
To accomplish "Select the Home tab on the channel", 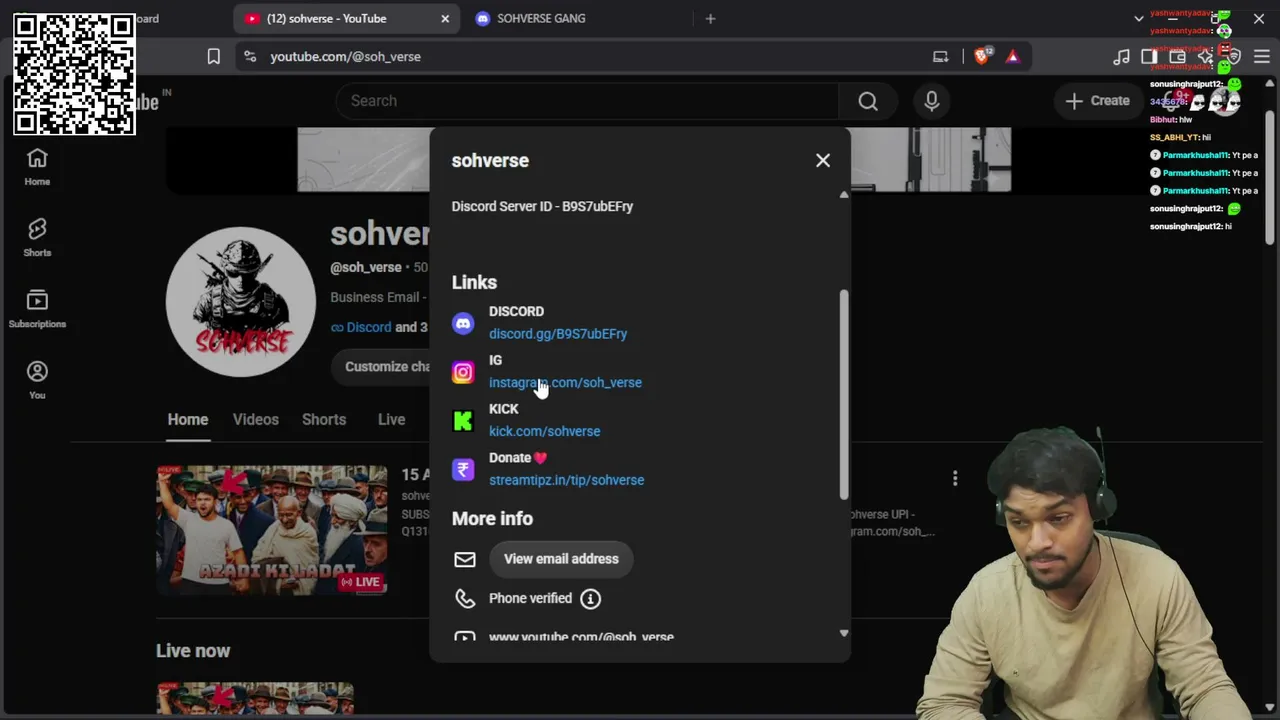I will [x=188, y=420].
